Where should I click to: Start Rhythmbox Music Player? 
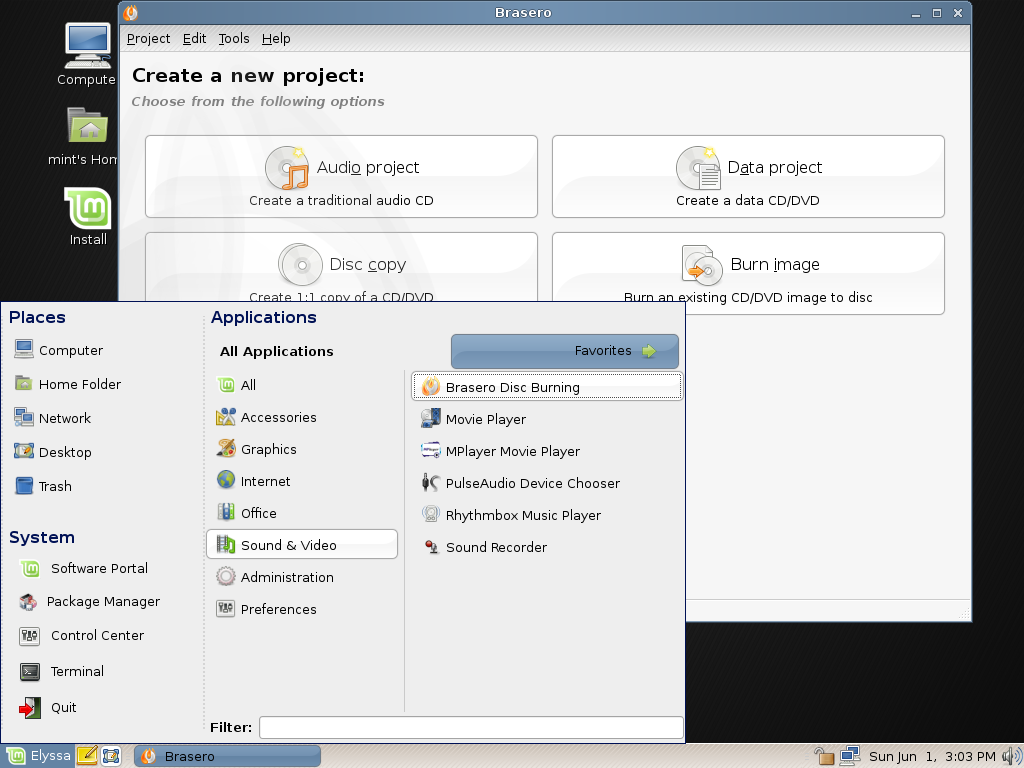pyautogui.click(x=547, y=515)
